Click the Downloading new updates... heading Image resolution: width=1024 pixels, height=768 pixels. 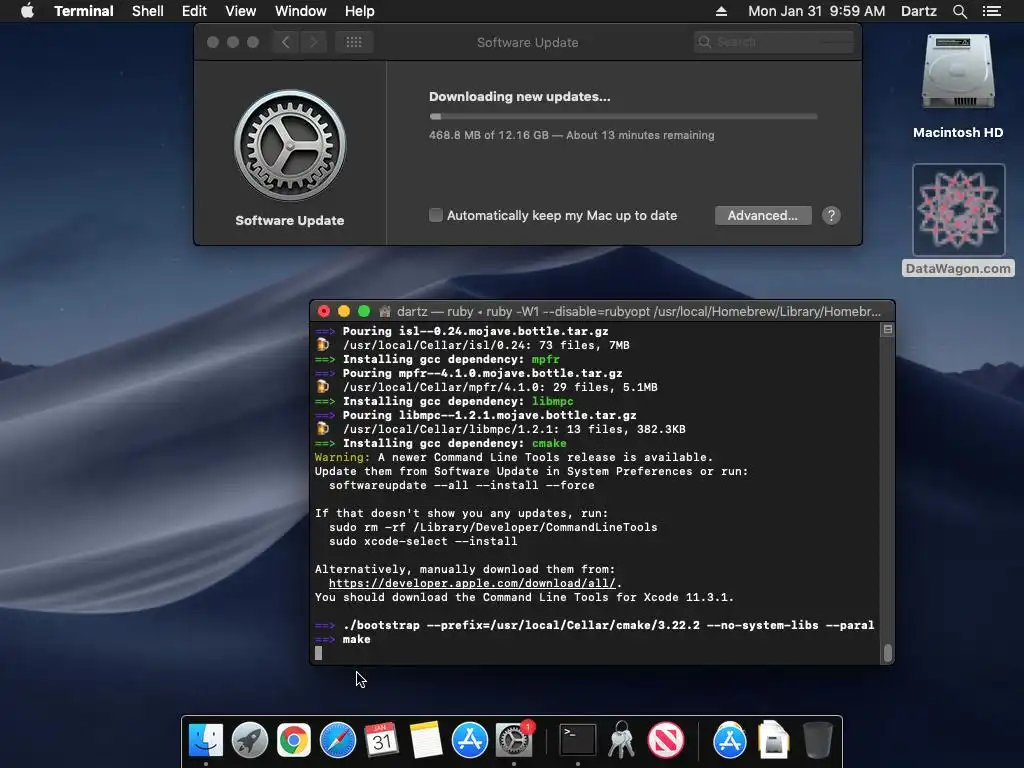click(519, 97)
